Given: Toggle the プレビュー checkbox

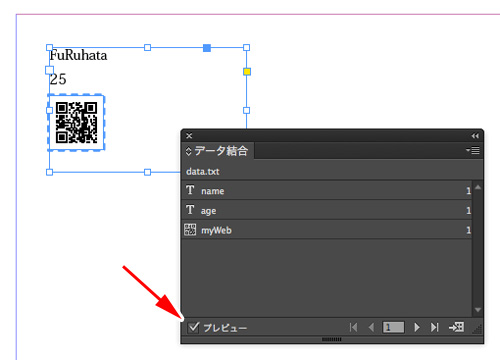Looking at the screenshot, I should point(193,328).
